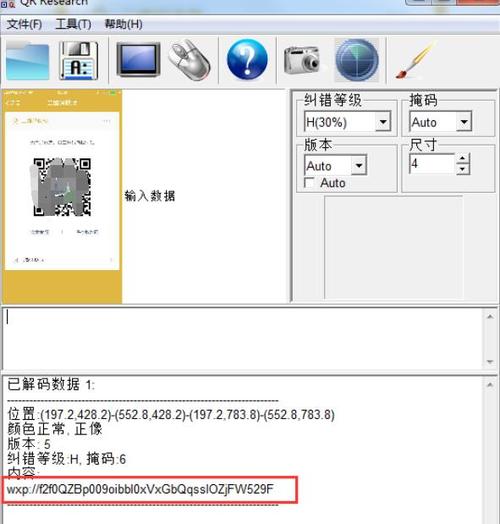Click the '颜色正常, 正像' line

(55, 429)
